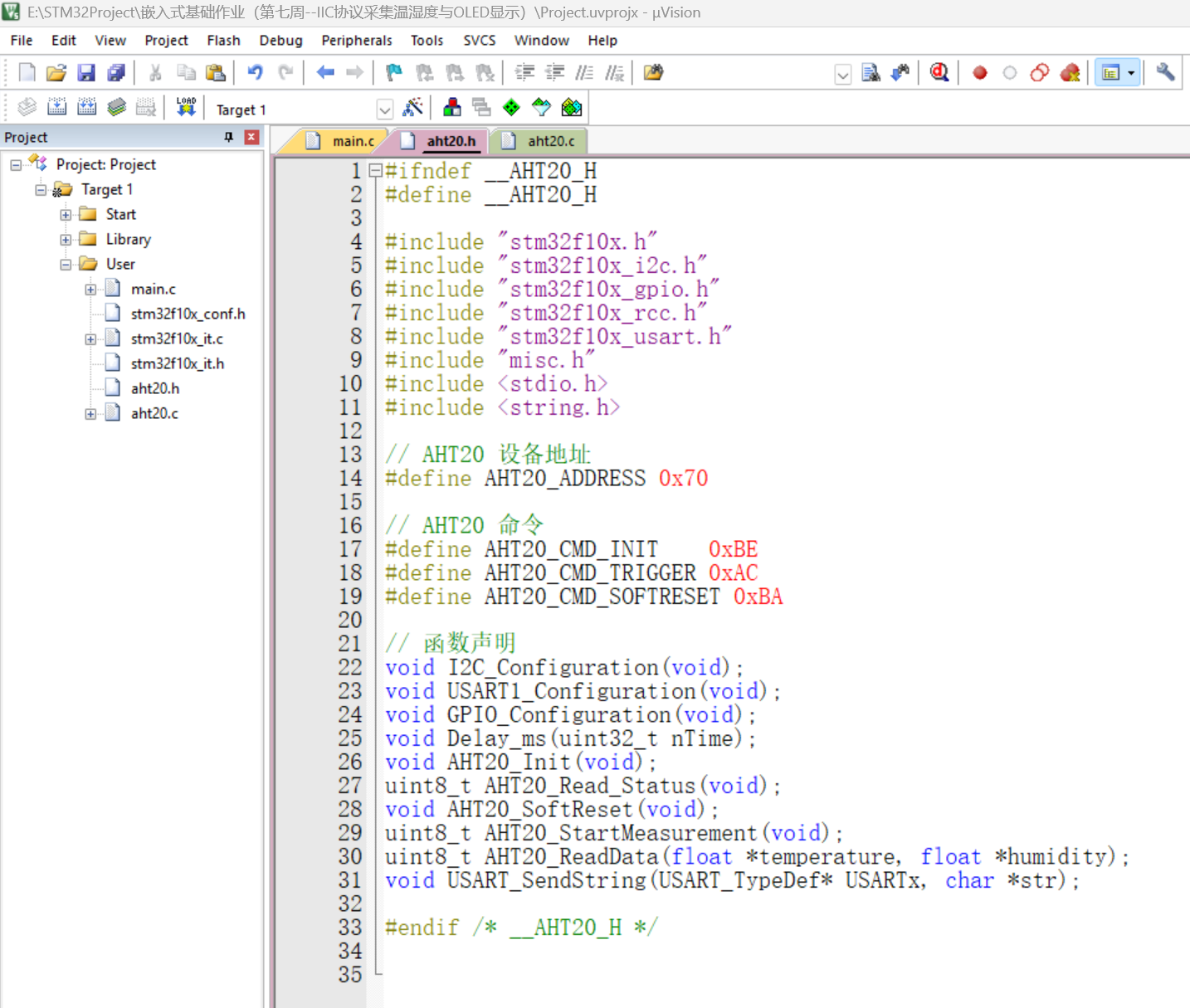Collapse the User folder in project tree
The image size is (1190, 1008).
[x=66, y=265]
